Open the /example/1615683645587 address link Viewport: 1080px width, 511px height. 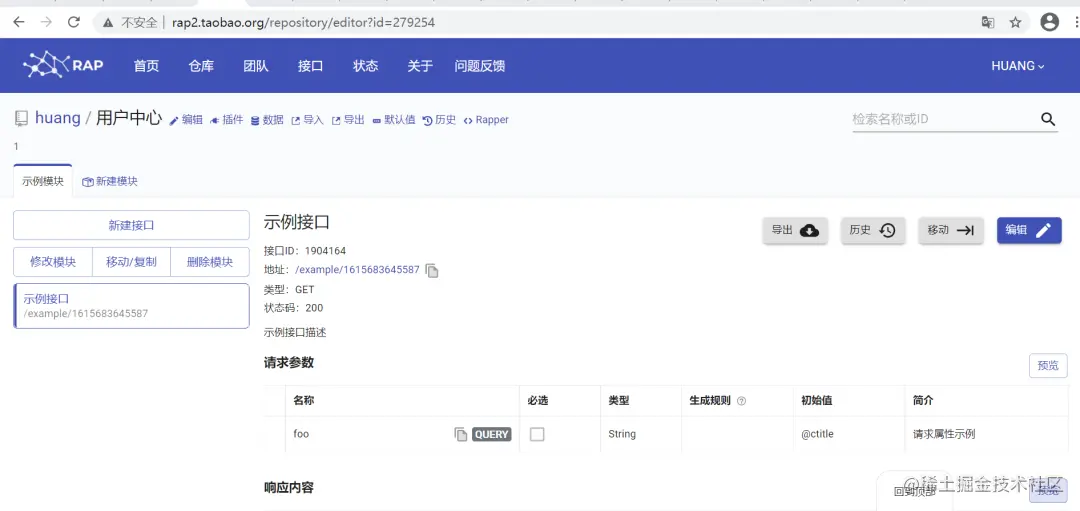357,270
